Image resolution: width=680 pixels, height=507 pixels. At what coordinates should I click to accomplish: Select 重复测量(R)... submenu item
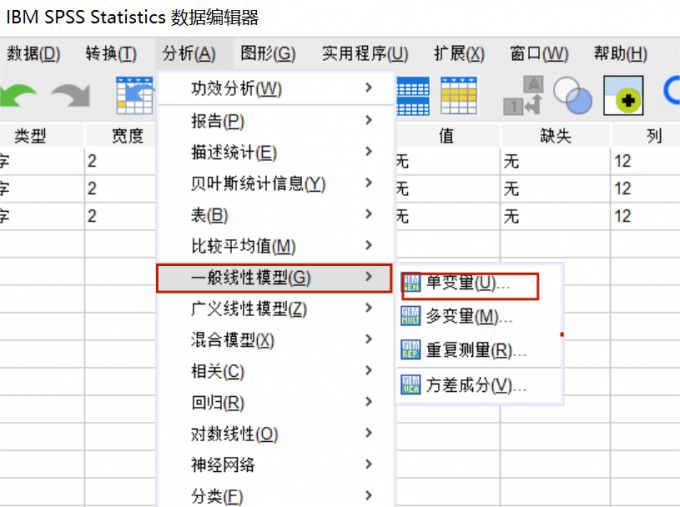click(480, 350)
